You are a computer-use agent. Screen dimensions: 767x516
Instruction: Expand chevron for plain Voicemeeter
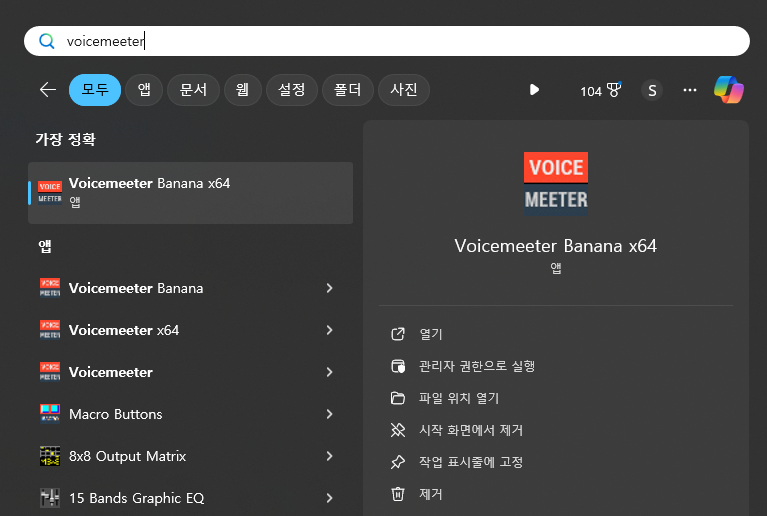(330, 372)
